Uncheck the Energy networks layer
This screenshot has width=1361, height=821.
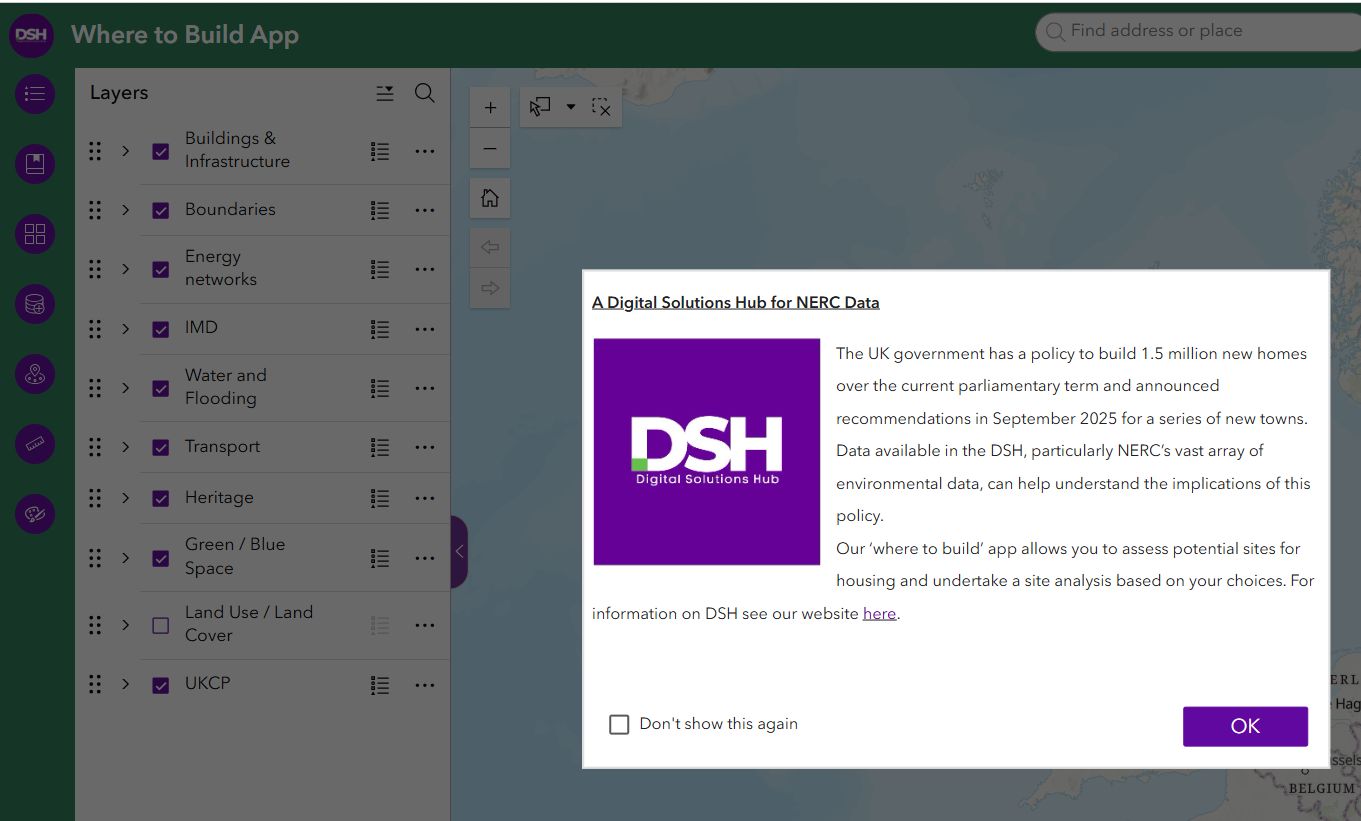point(160,269)
